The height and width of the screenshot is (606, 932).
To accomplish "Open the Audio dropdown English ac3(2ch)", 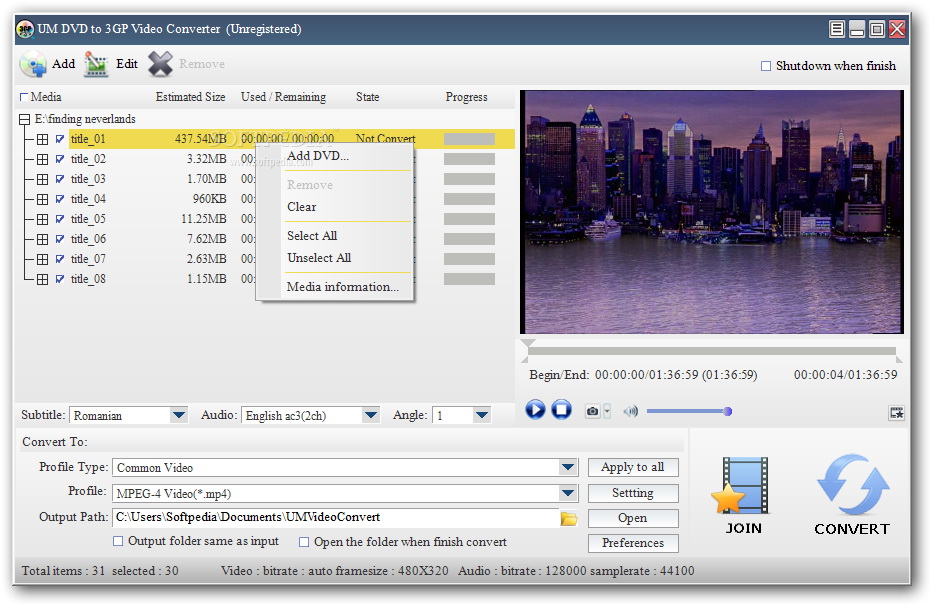I will [371, 415].
